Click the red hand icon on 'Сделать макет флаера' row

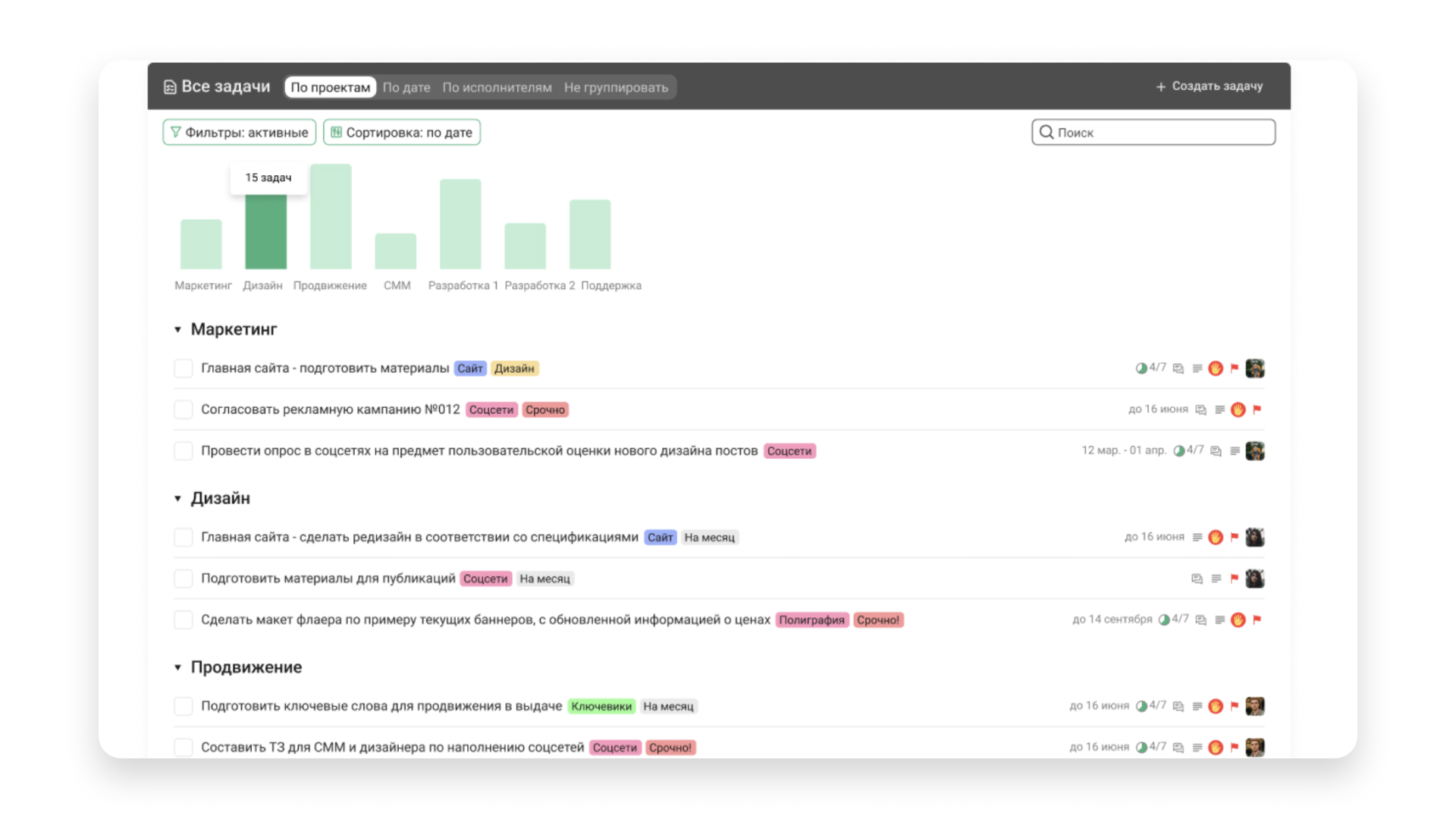[1238, 620]
